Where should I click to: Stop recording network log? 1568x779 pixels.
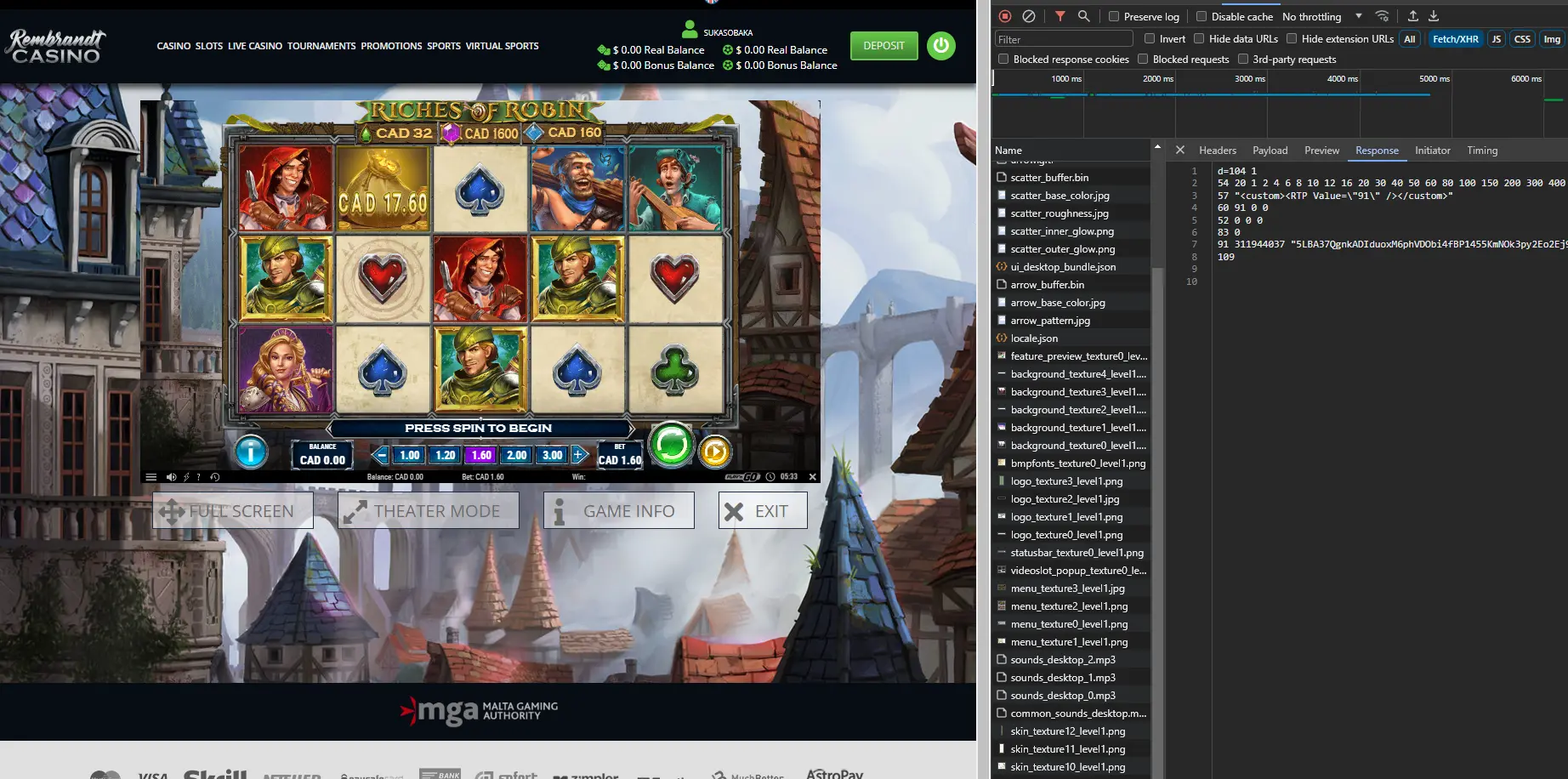coord(1005,16)
